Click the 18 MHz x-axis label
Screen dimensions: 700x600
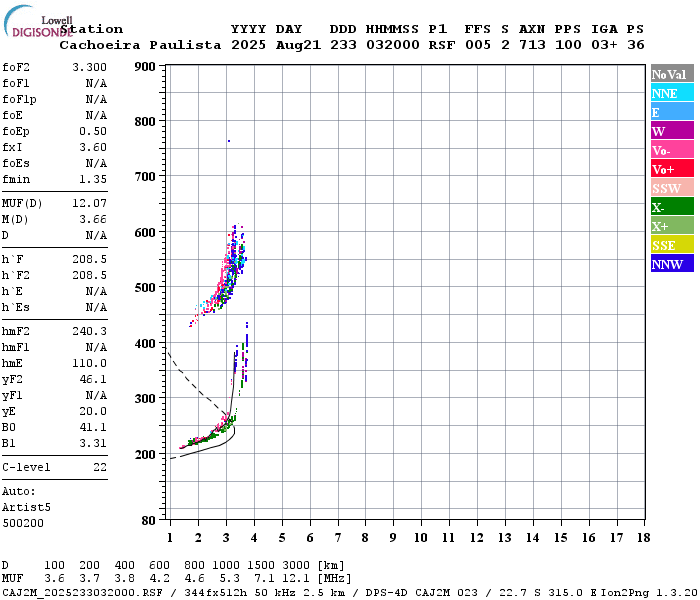[x=643, y=538]
